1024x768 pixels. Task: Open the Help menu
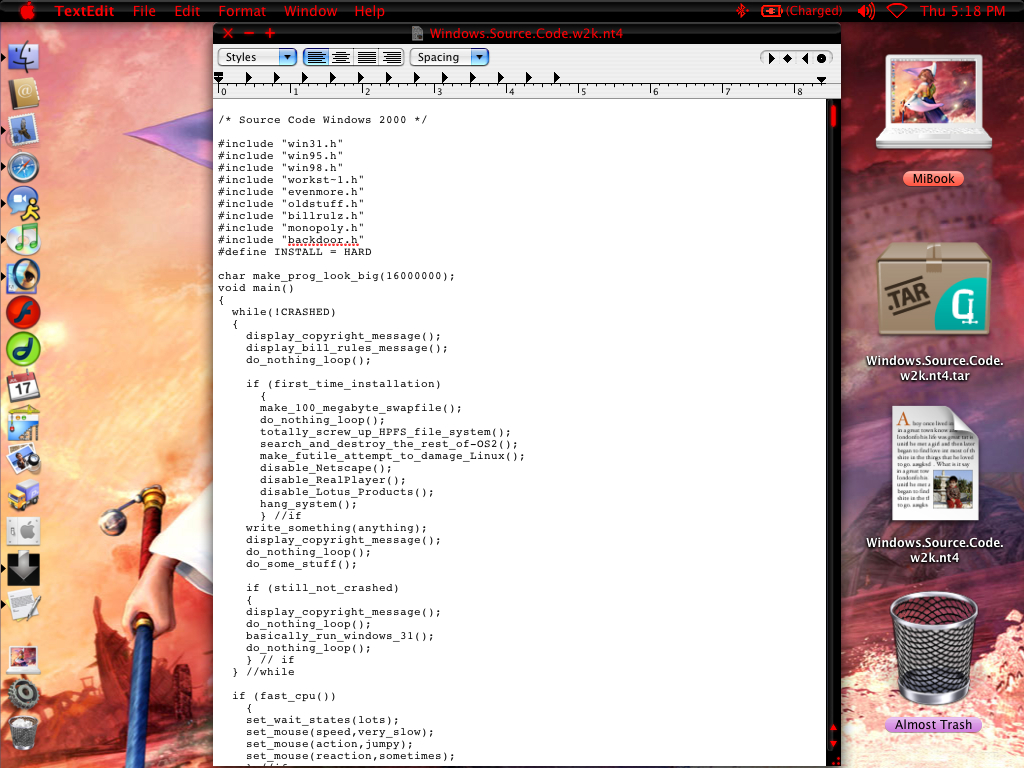(x=369, y=11)
